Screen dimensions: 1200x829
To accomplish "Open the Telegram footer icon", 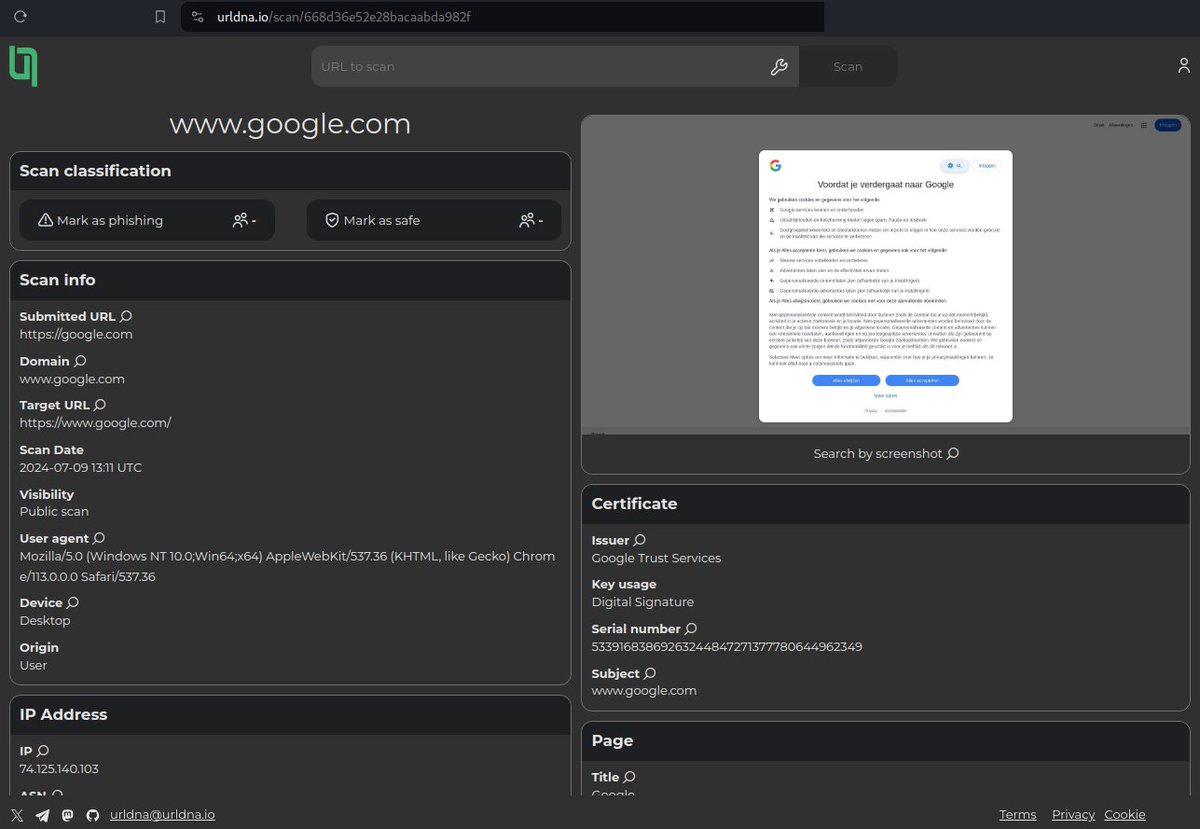I will (42, 815).
